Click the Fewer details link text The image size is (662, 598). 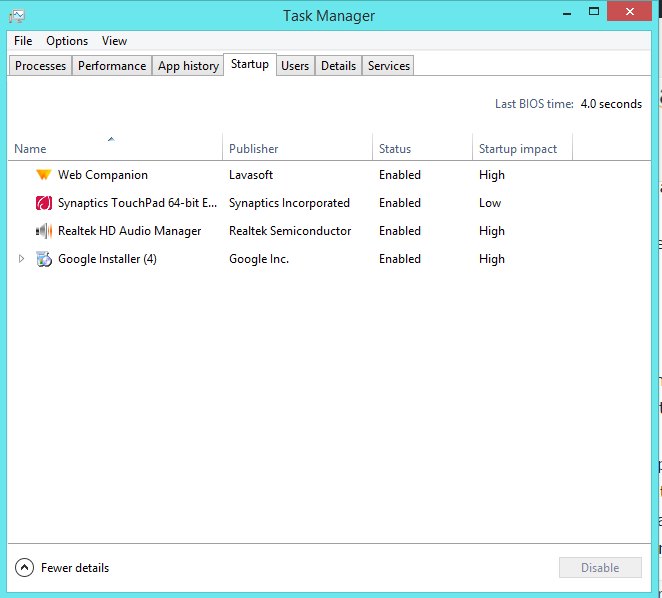(x=75, y=568)
